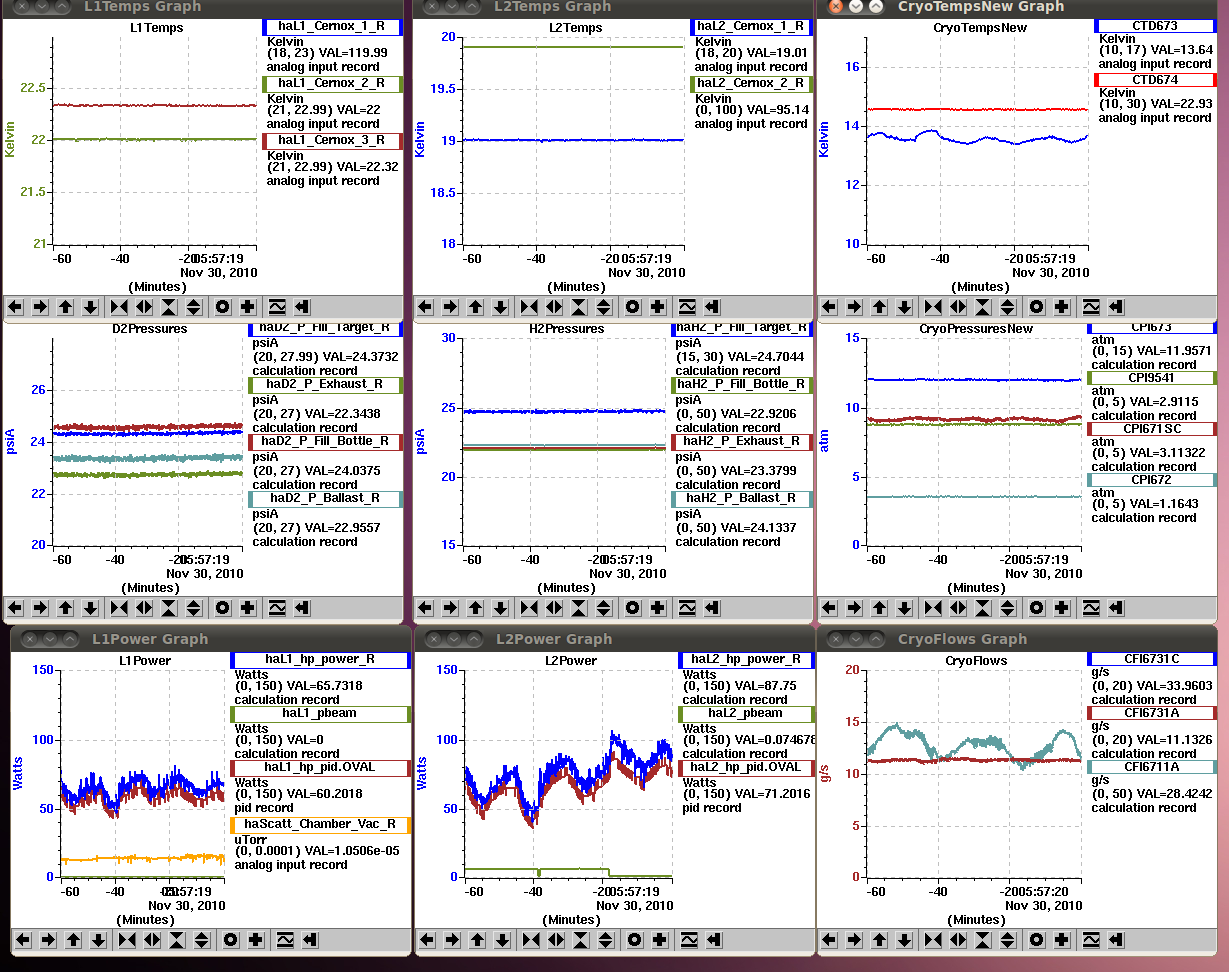This screenshot has height=972, width=1229.
Task: Click the plus icon under H2Pressures graph
Action: tap(658, 607)
